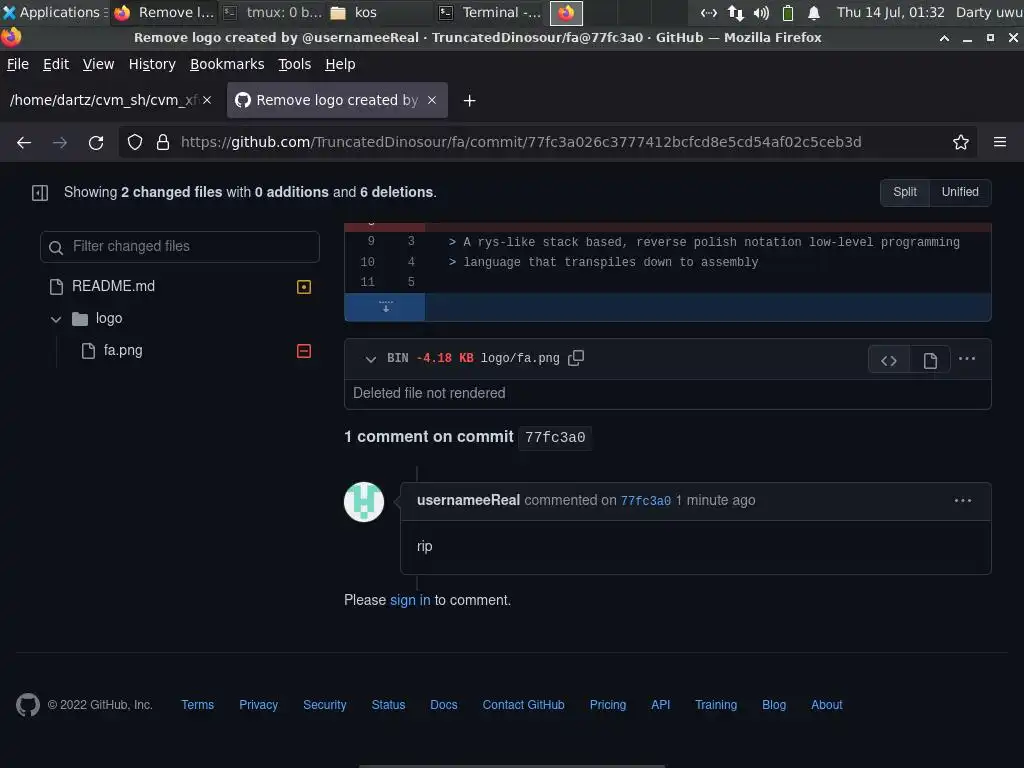Open Contact GitHub footer link
The image size is (1024, 768).
click(x=523, y=705)
